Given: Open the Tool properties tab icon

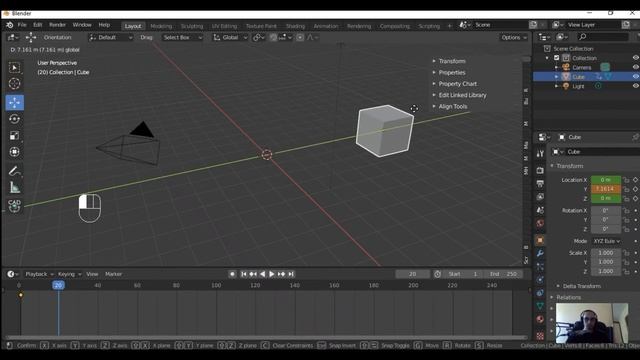Looking at the screenshot, I should (540, 154).
